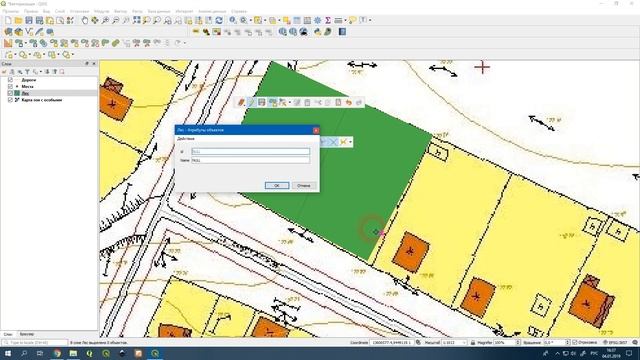Zoom to full extent of the map
The width and height of the screenshot is (640, 360).
point(136,20)
